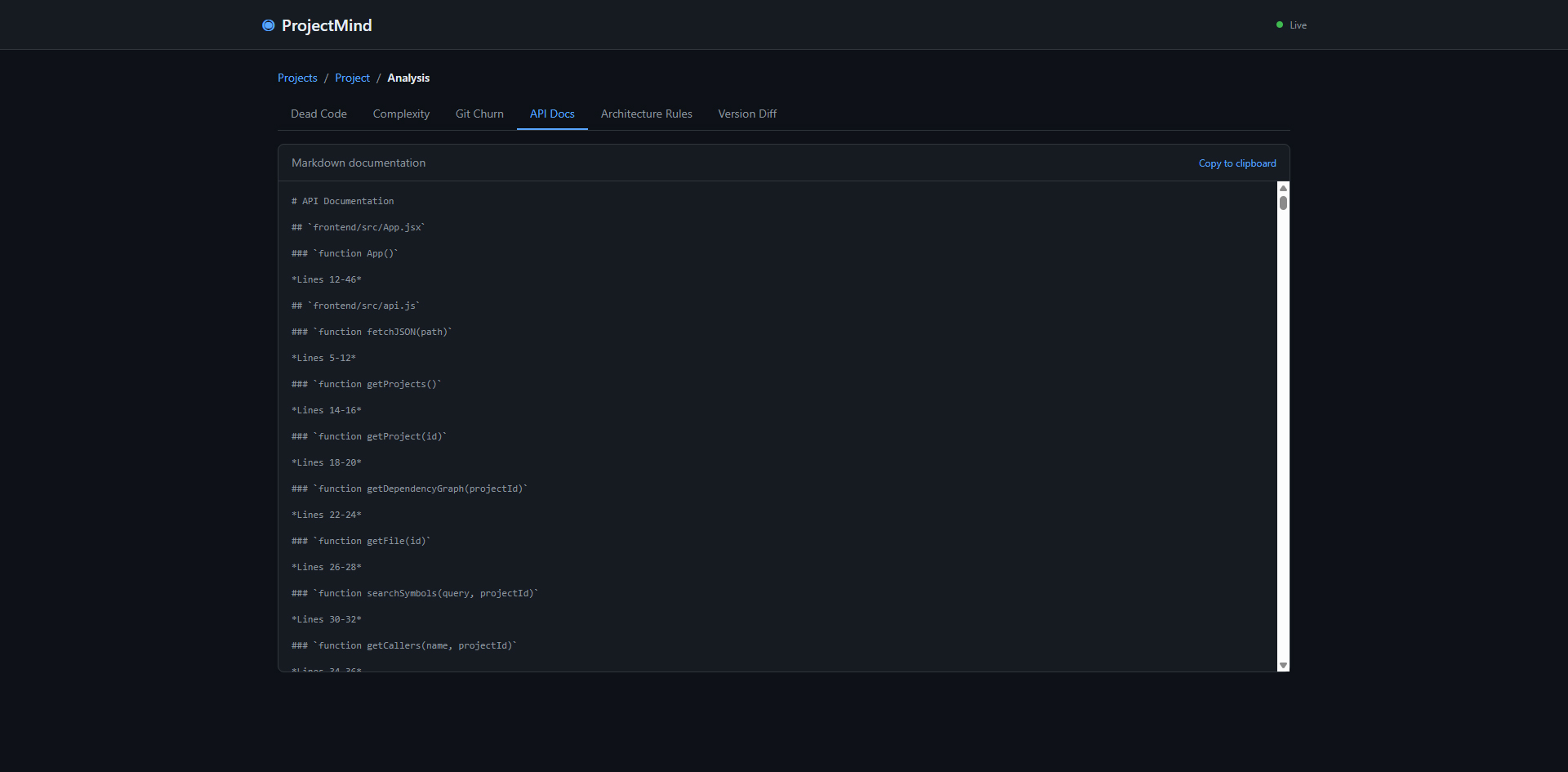Open the Dead Code tab

[x=318, y=114]
